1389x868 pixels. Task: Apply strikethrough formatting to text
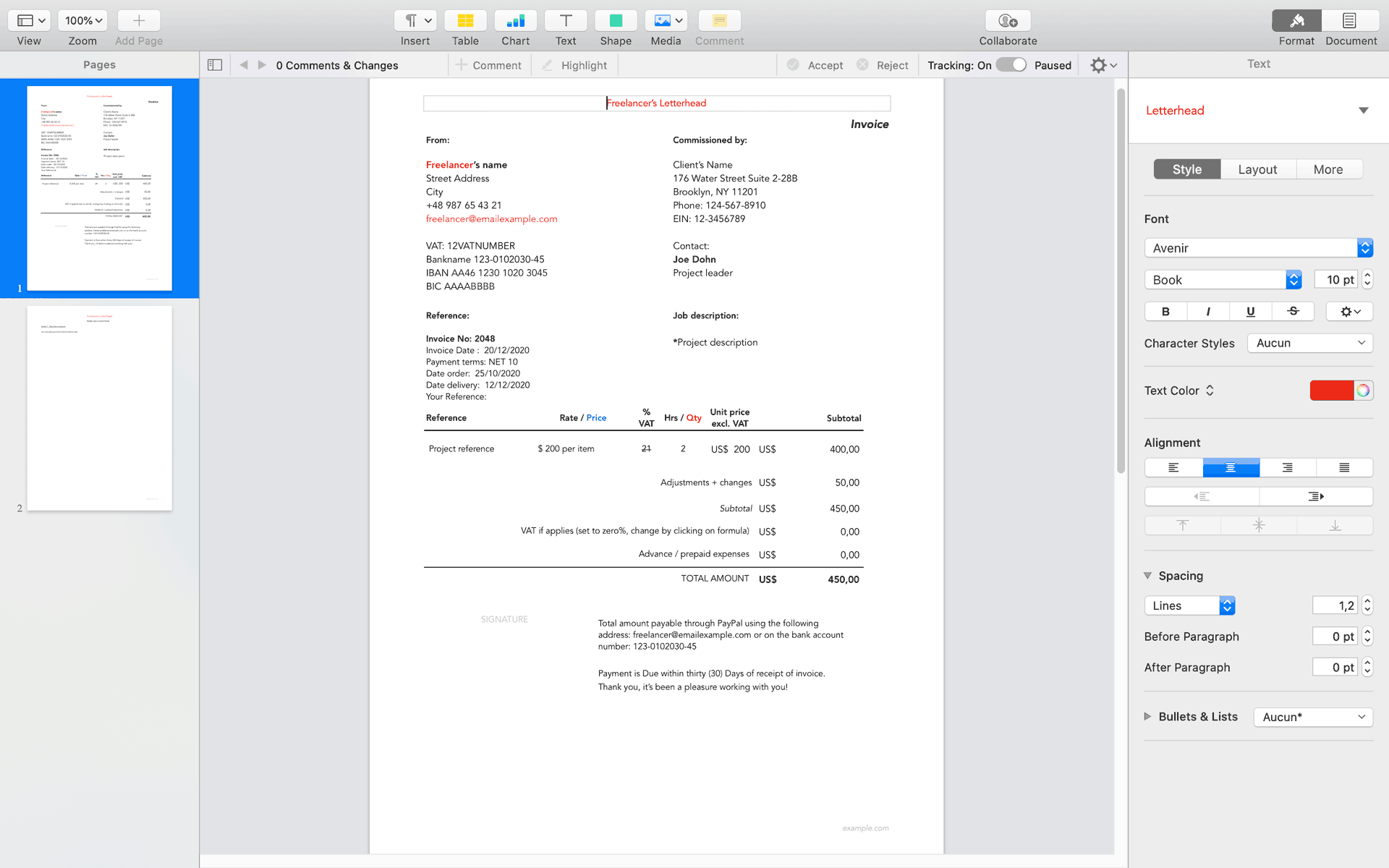pyautogui.click(x=1293, y=311)
